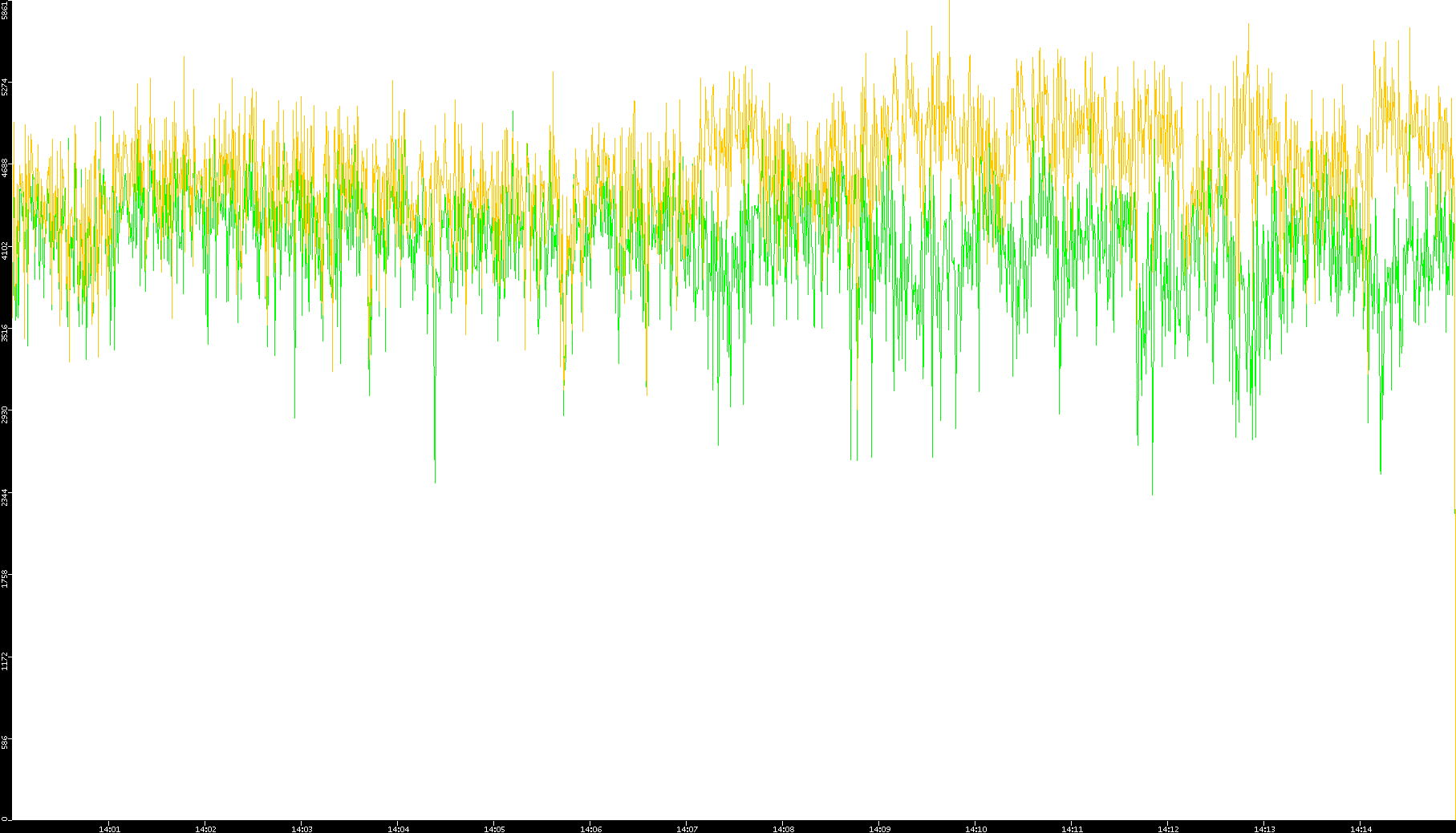
Task: Click the 14:08 time axis label
Action: click(x=783, y=828)
